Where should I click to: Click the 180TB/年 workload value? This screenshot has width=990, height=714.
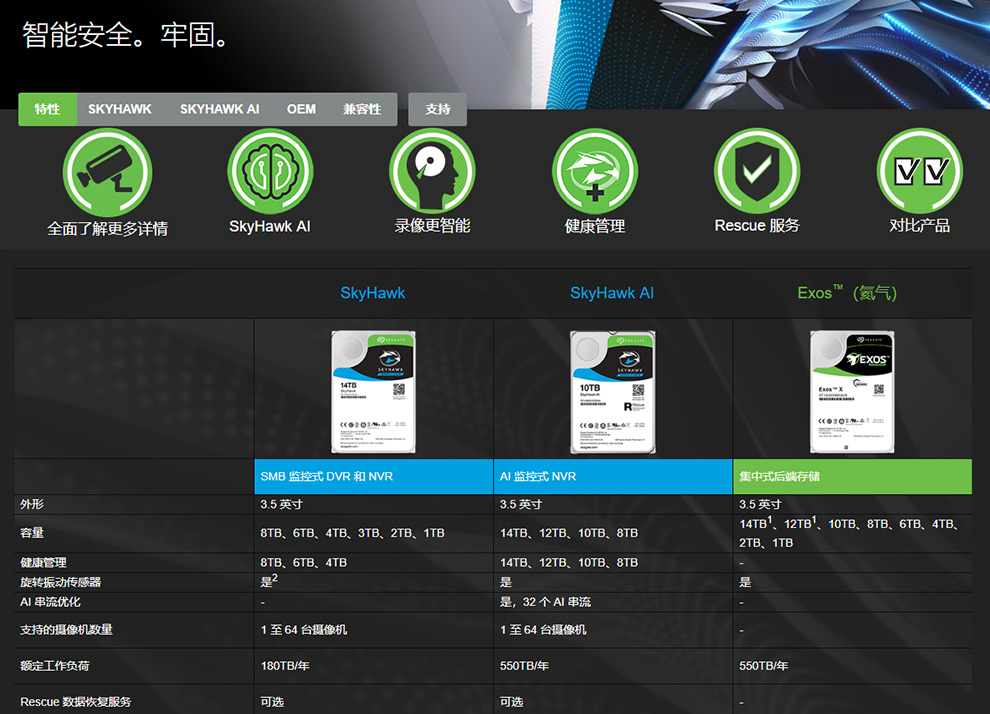coord(285,666)
